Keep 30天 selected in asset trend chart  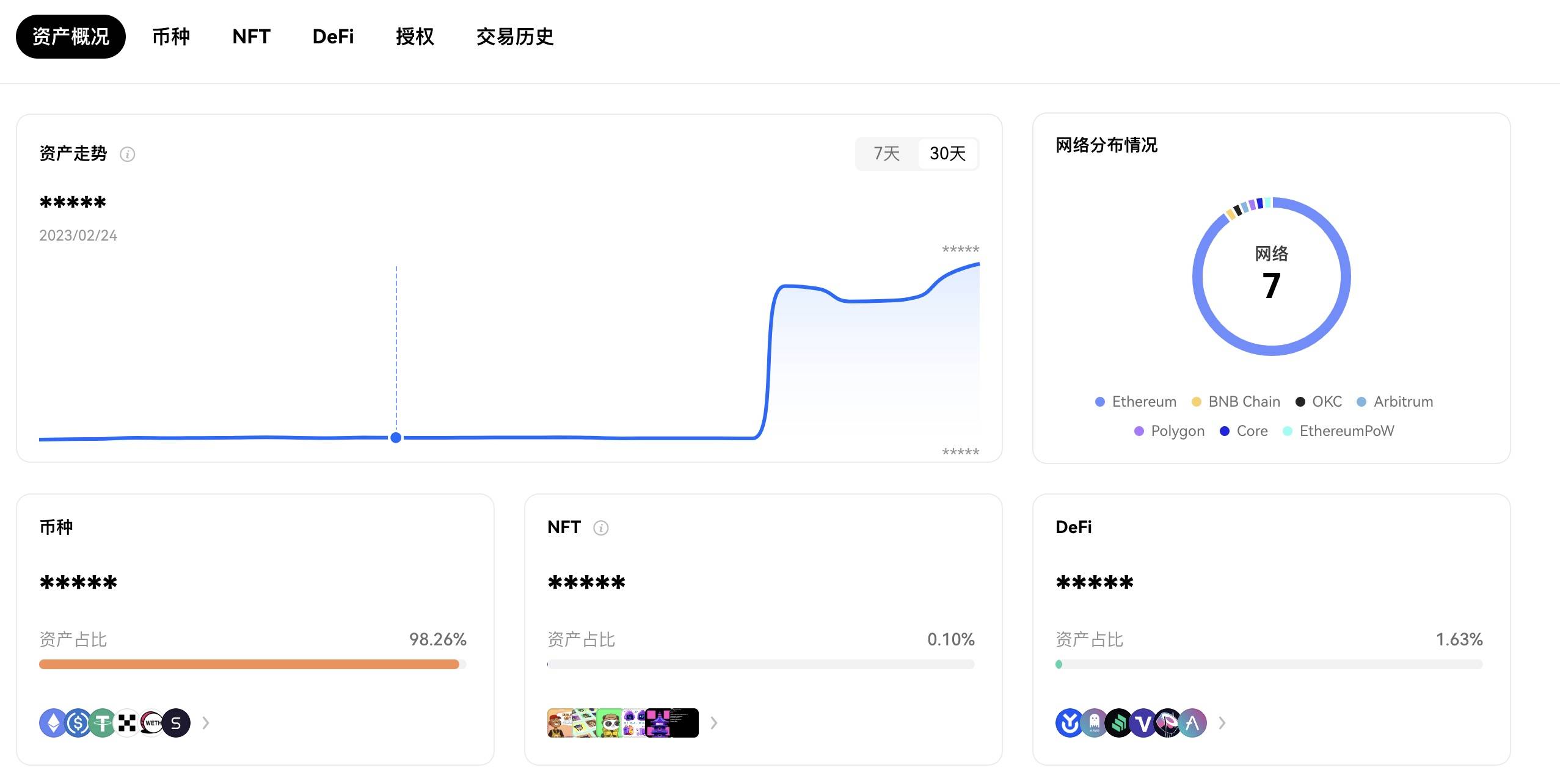[947, 153]
